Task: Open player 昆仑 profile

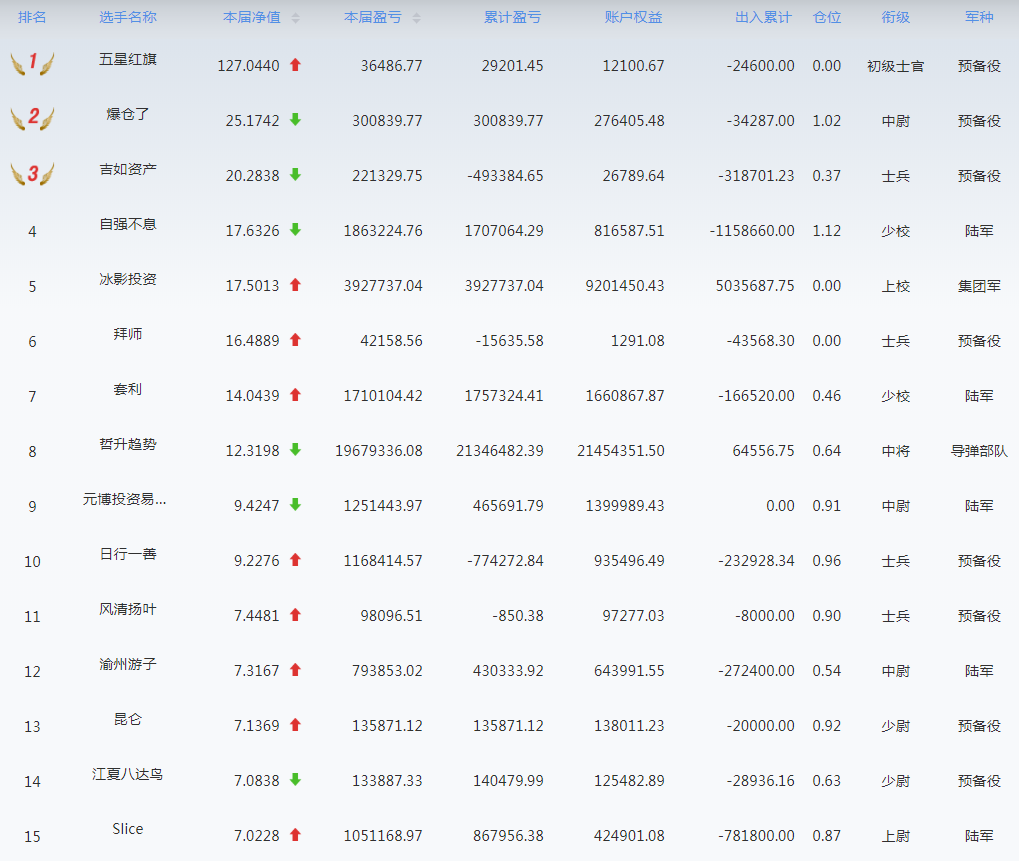Action: click(128, 719)
